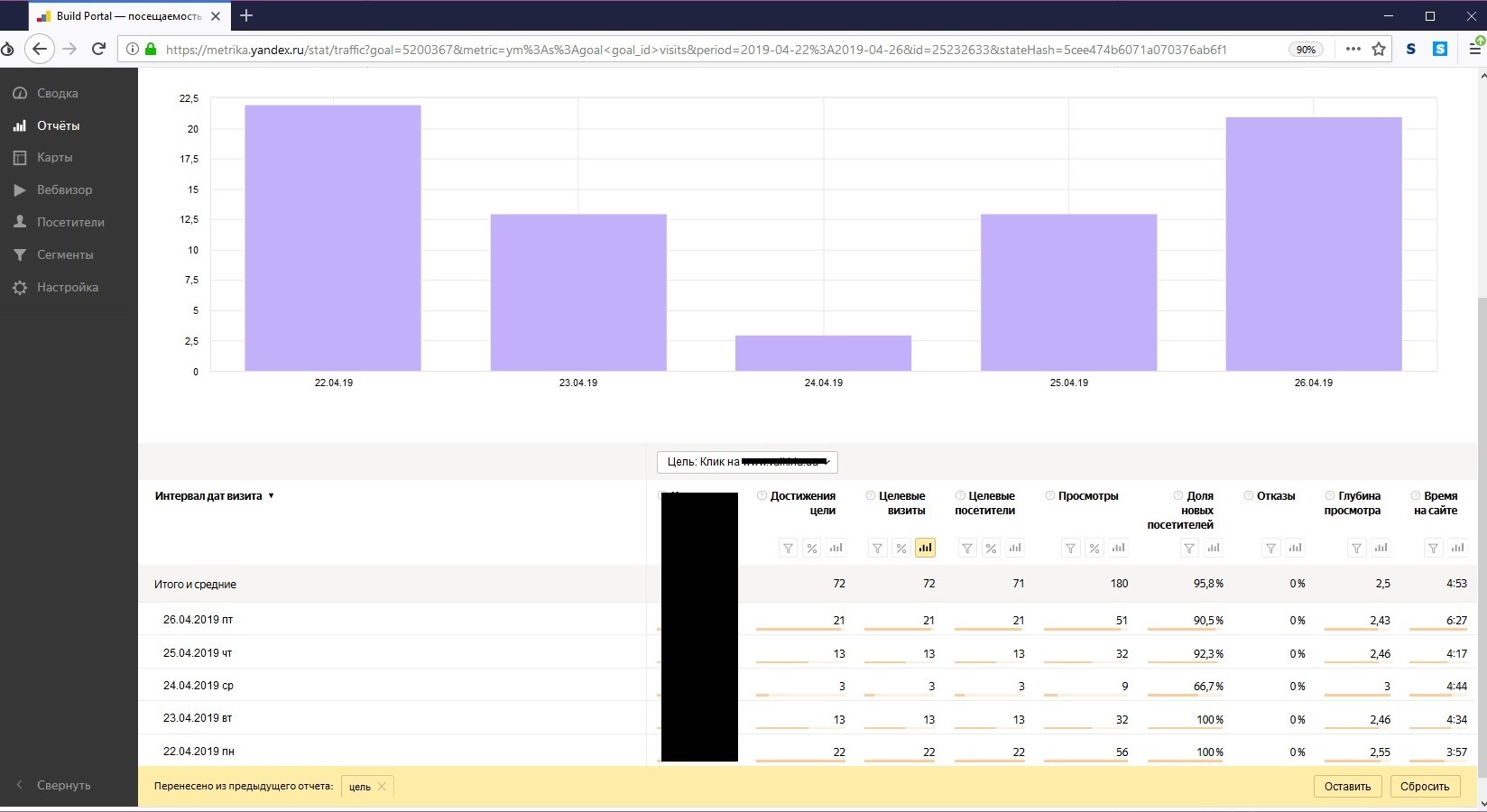Click chart icon under Доля новых посетителей
The image size is (1487, 812).
1214,548
